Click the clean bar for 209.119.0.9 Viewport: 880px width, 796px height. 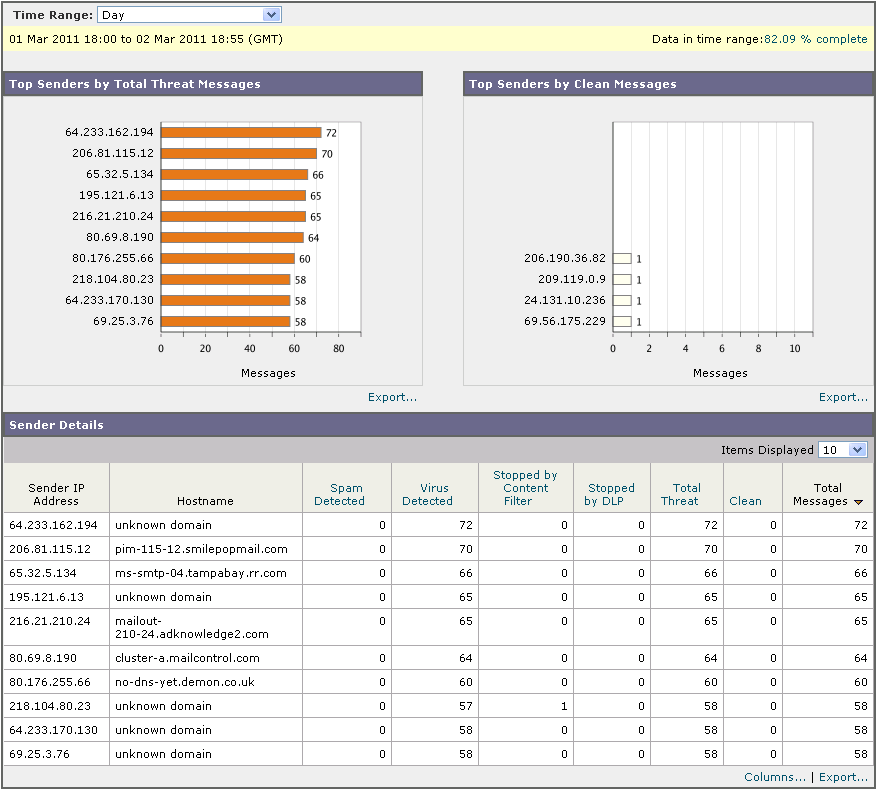tap(622, 280)
